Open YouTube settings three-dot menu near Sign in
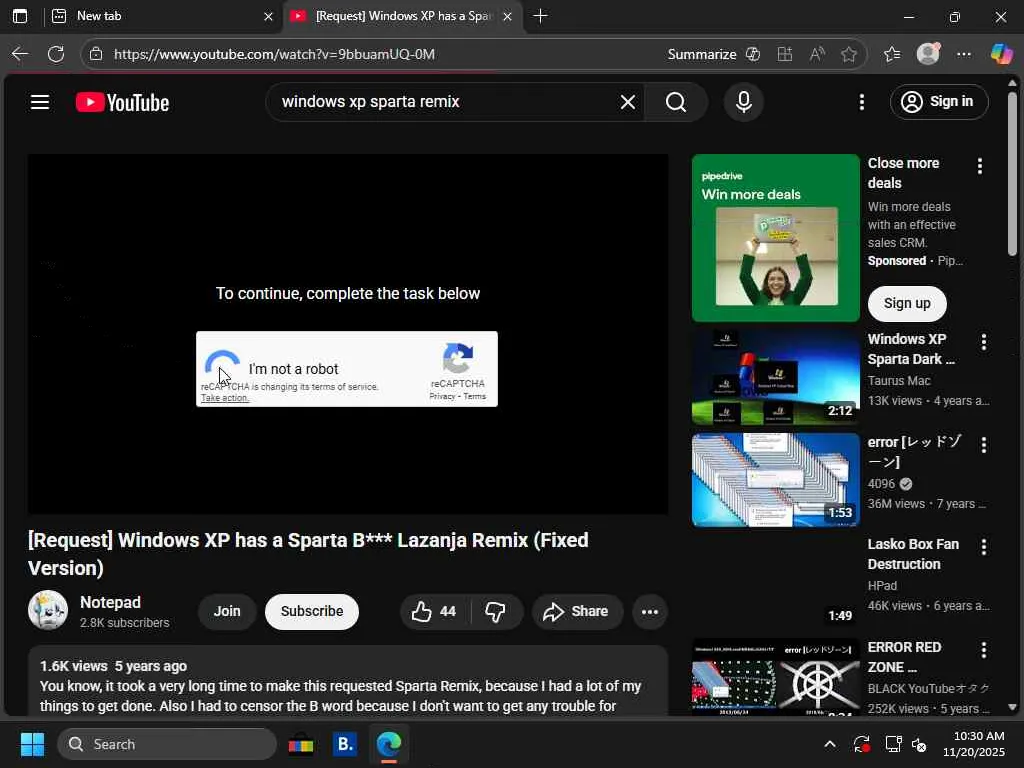The image size is (1024, 768). pos(861,102)
